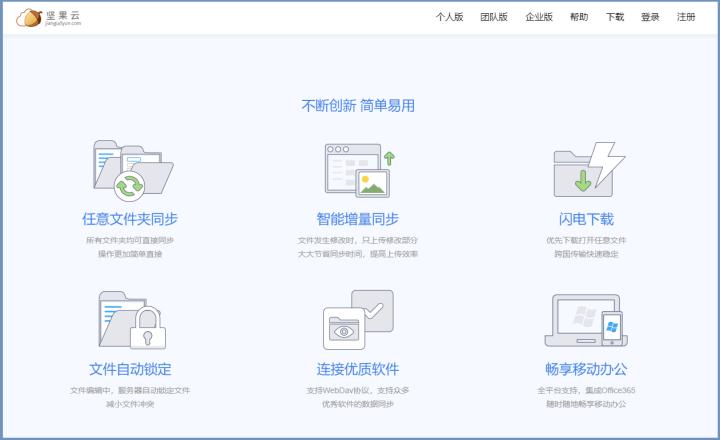
Task: Click the text 优先下载打开任意文件
Action: pyautogui.click(x=586, y=240)
